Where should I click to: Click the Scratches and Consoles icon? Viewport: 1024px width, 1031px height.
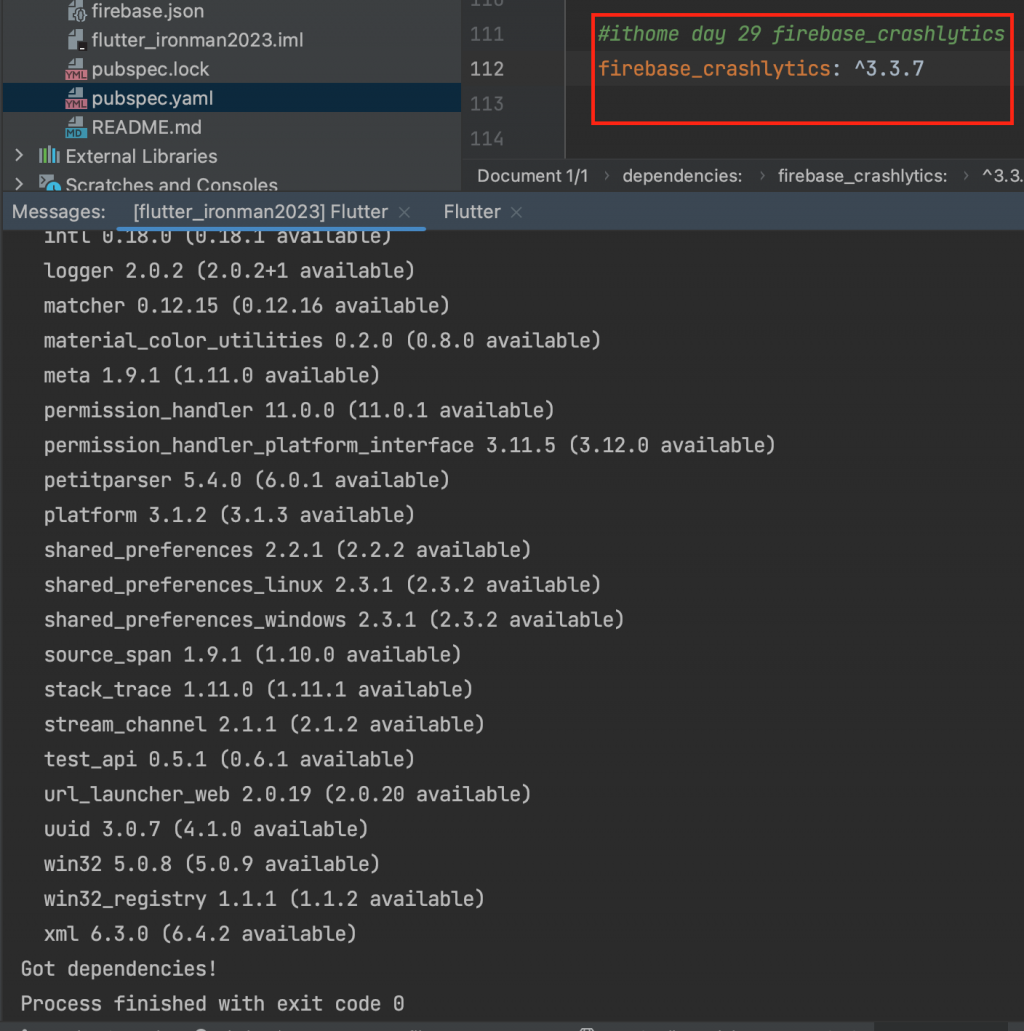[49, 183]
